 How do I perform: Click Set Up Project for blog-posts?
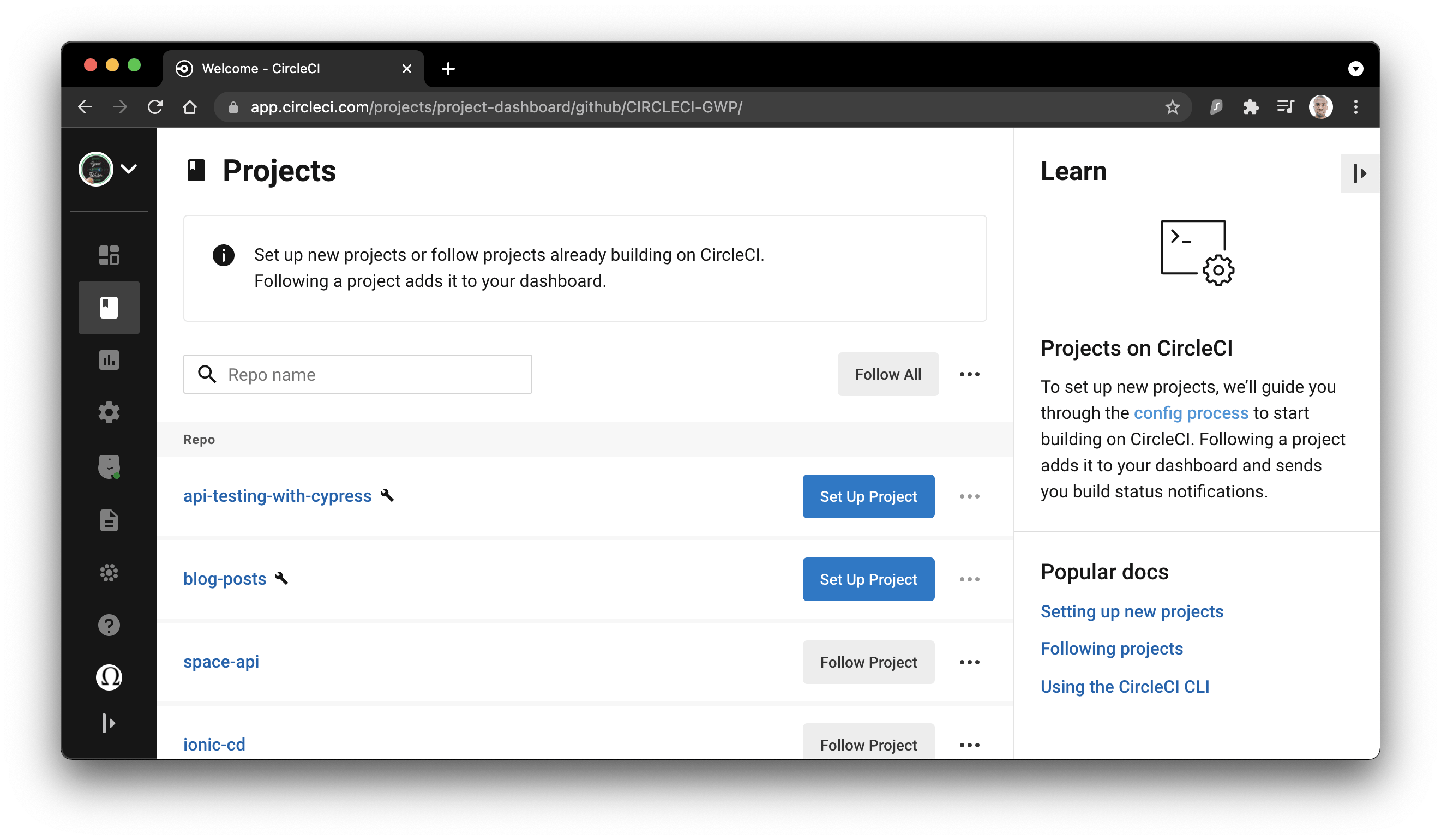coord(868,579)
